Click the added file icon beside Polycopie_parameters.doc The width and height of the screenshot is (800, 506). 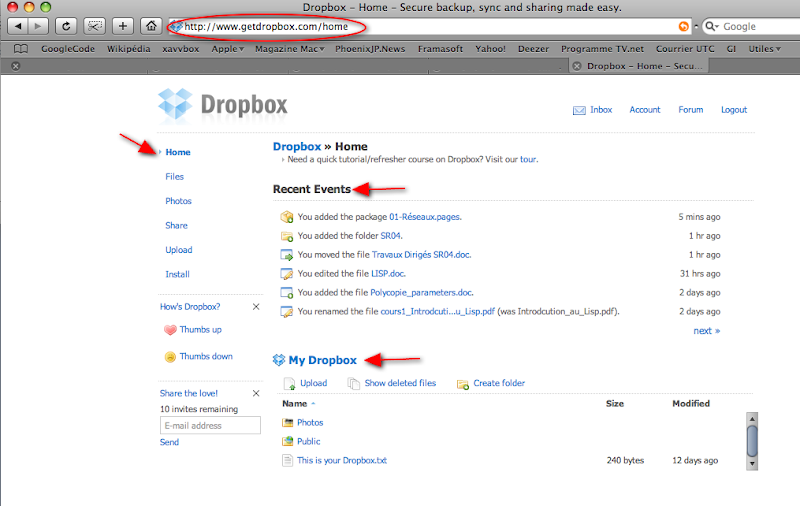287,293
